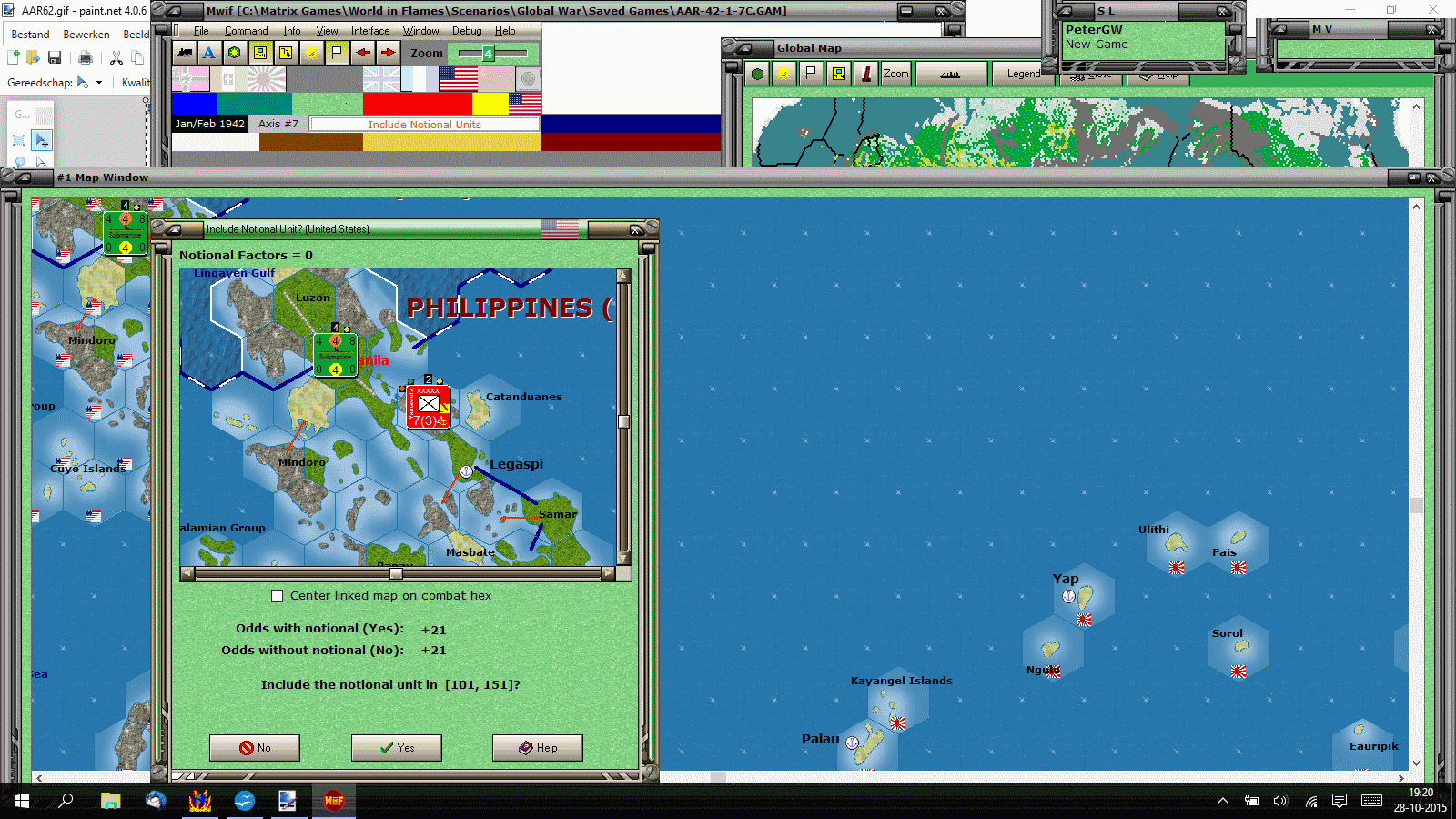Select the faded Chinese flag
The width and height of the screenshot is (1456, 819).
click(x=496, y=79)
